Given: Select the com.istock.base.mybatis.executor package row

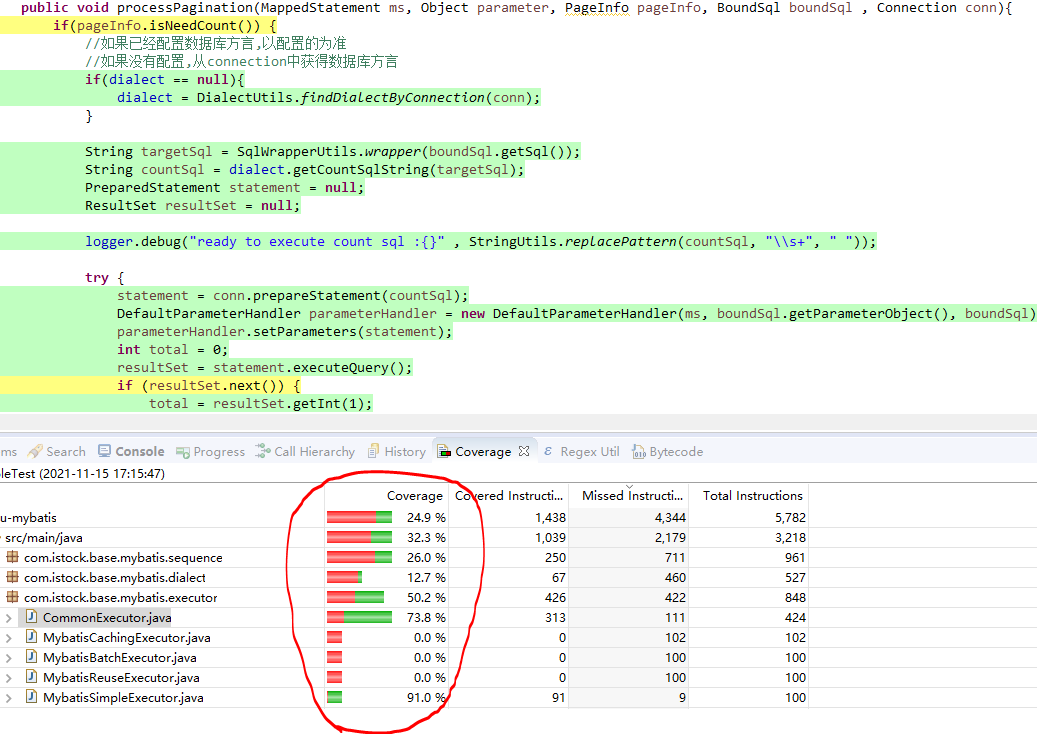Looking at the screenshot, I should [120, 598].
